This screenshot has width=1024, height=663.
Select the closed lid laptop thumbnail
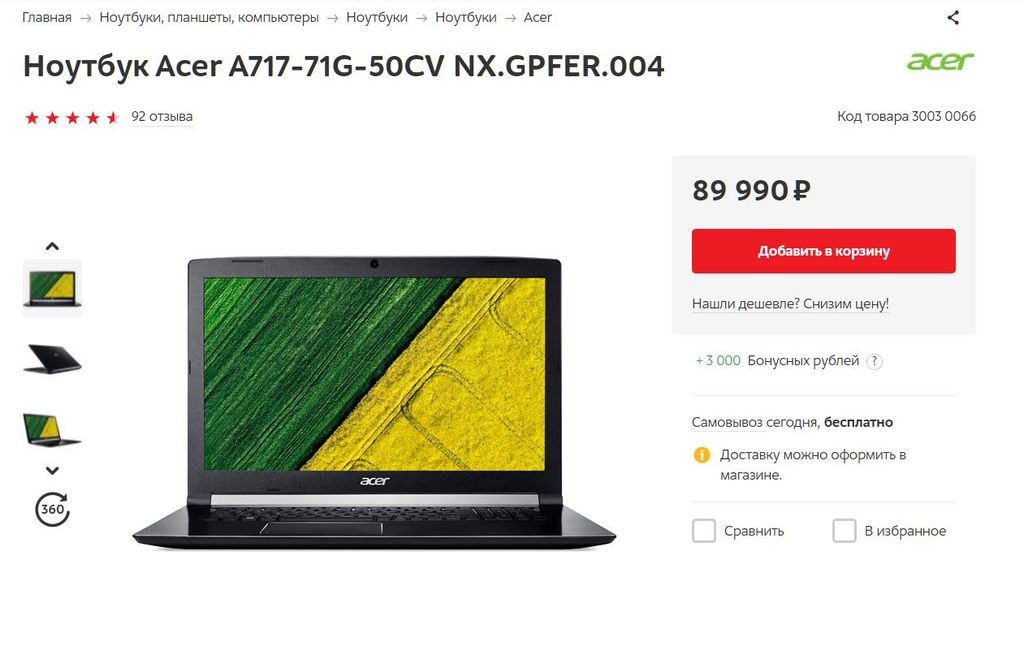(x=52, y=359)
